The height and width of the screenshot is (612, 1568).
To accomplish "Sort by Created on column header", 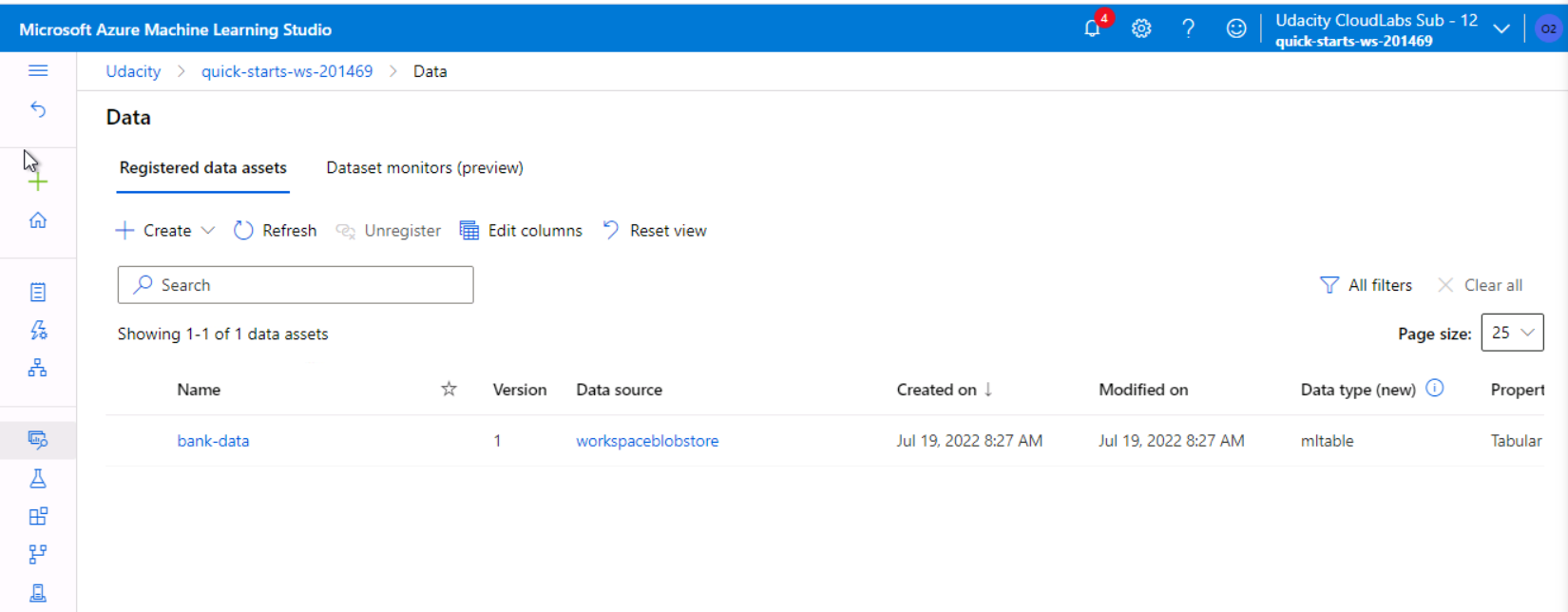I will [945, 390].
